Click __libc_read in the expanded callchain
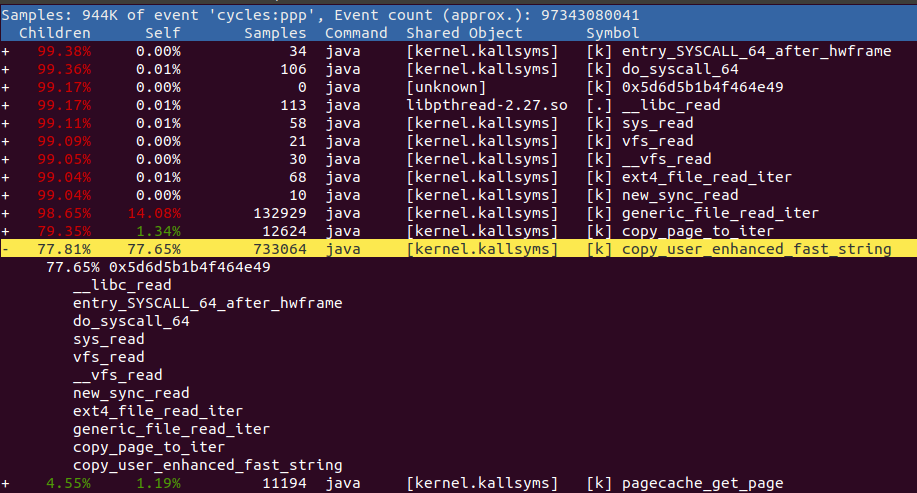917x493 pixels. click(x=122, y=285)
